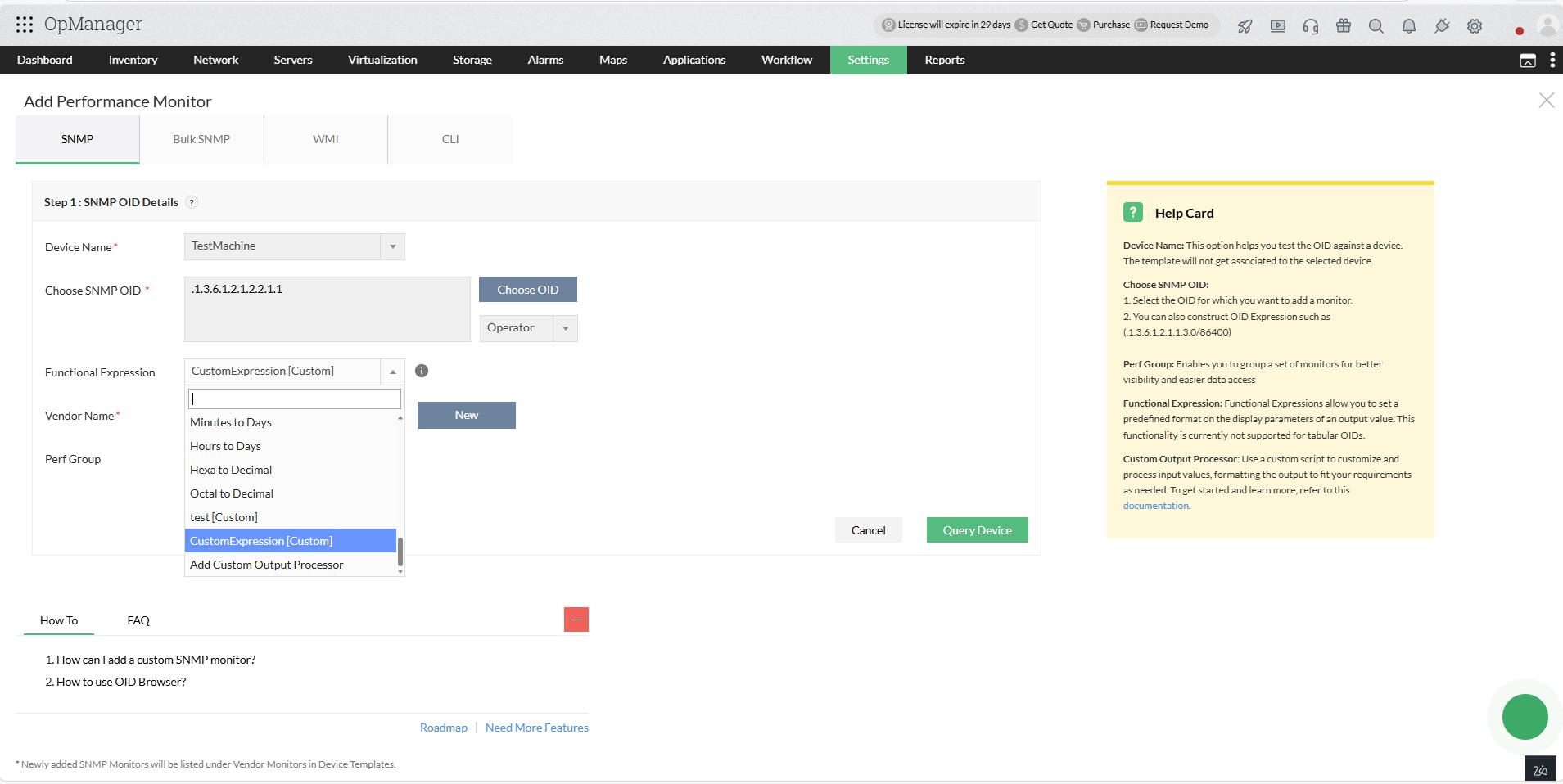
Task: Open Maps menu
Action: [613, 60]
